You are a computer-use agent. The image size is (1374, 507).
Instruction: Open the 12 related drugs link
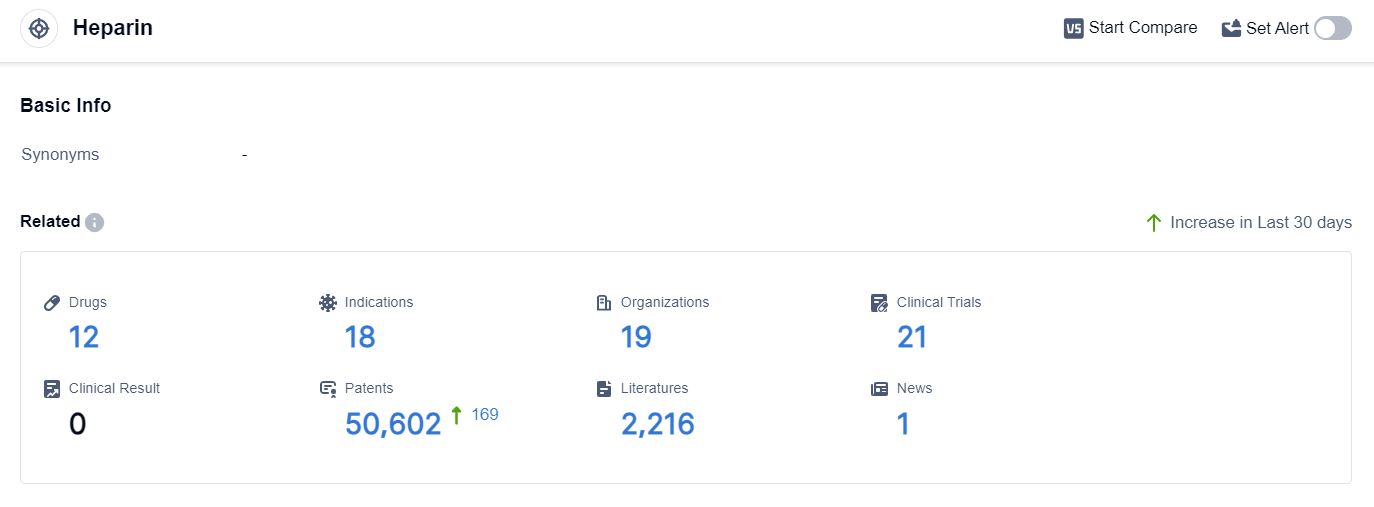click(x=84, y=338)
